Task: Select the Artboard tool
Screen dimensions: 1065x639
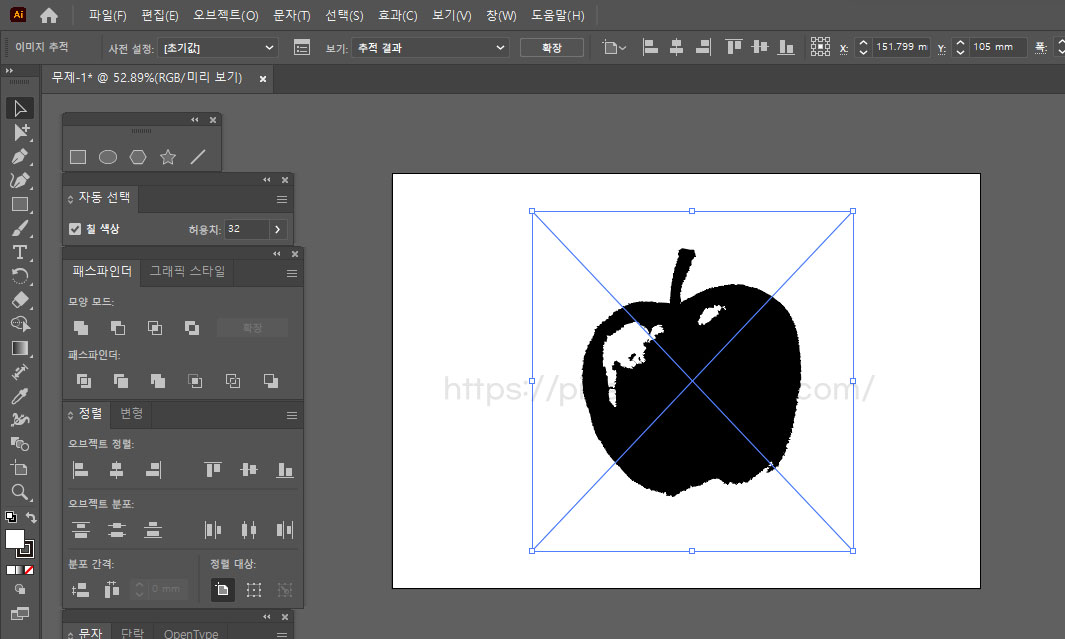Action: [x=20, y=469]
